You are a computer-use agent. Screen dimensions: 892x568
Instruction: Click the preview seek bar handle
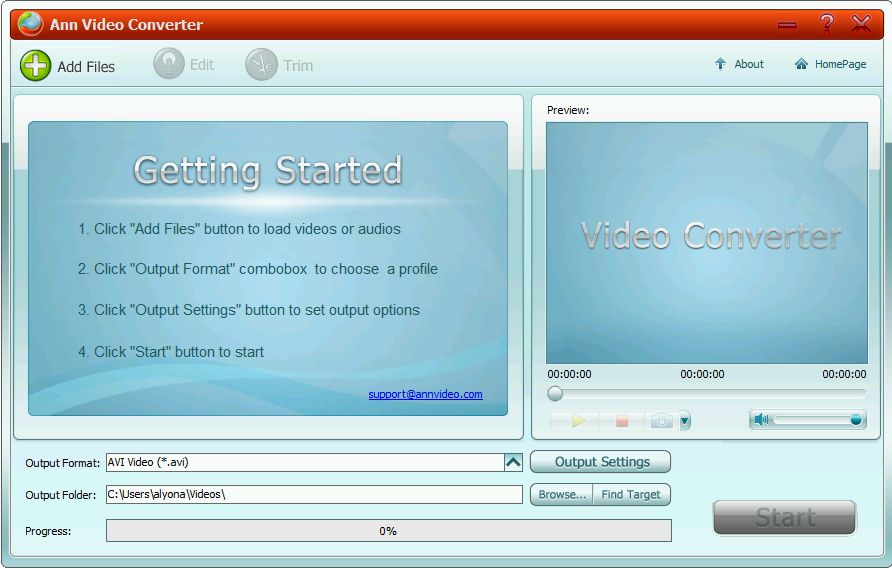pyautogui.click(x=555, y=394)
